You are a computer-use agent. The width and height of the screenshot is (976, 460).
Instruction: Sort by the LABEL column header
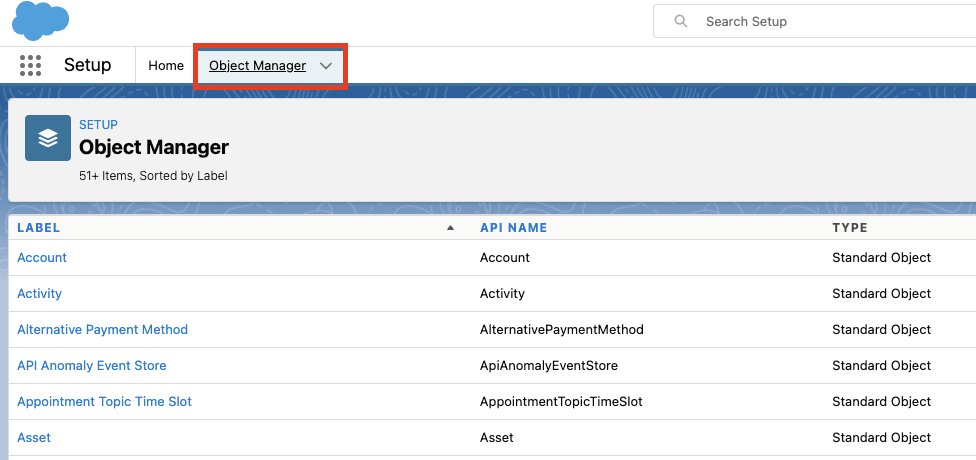pos(39,228)
